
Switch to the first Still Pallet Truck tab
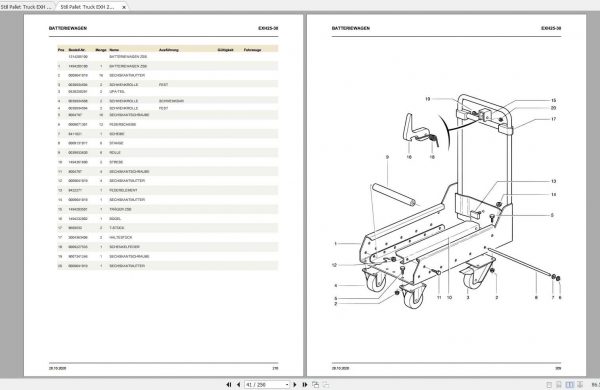point(26,7)
